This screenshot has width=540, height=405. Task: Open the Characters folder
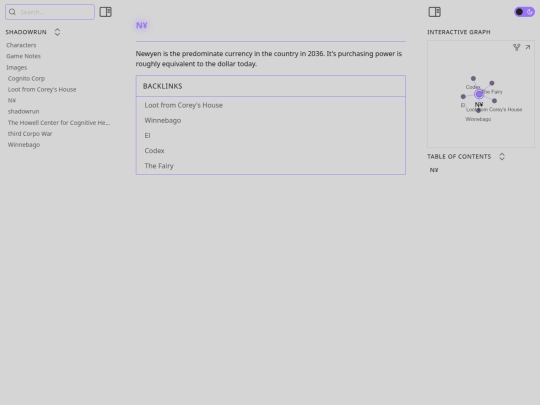click(x=21, y=45)
